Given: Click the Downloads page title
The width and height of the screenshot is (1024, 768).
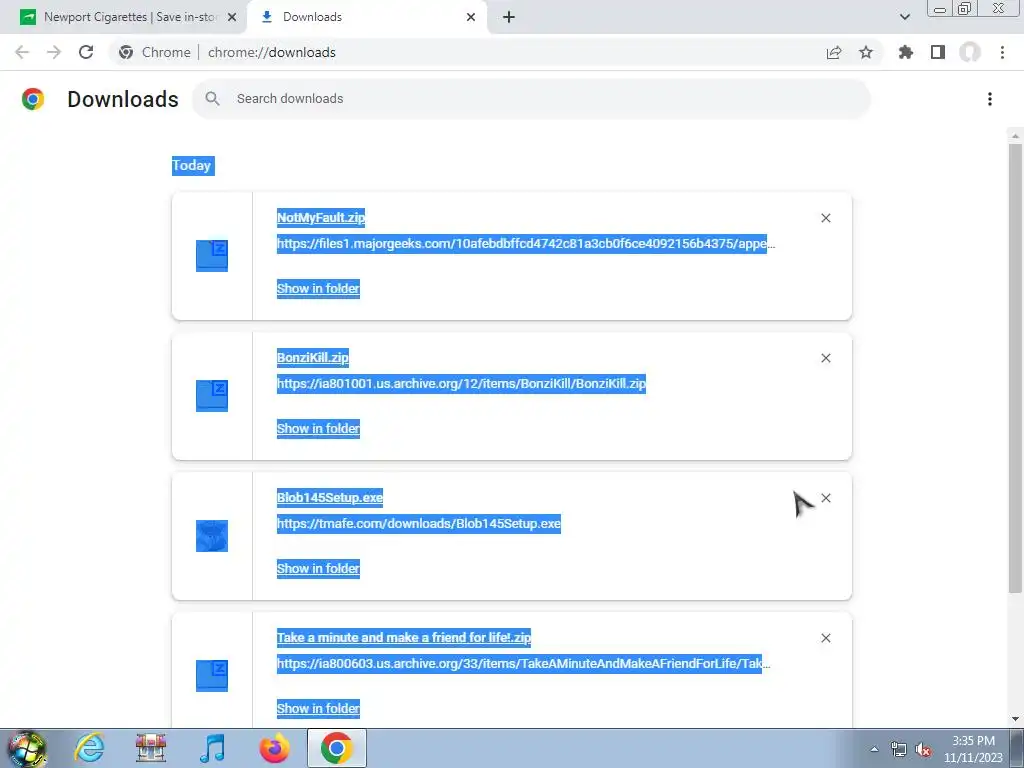Looking at the screenshot, I should (x=123, y=99).
